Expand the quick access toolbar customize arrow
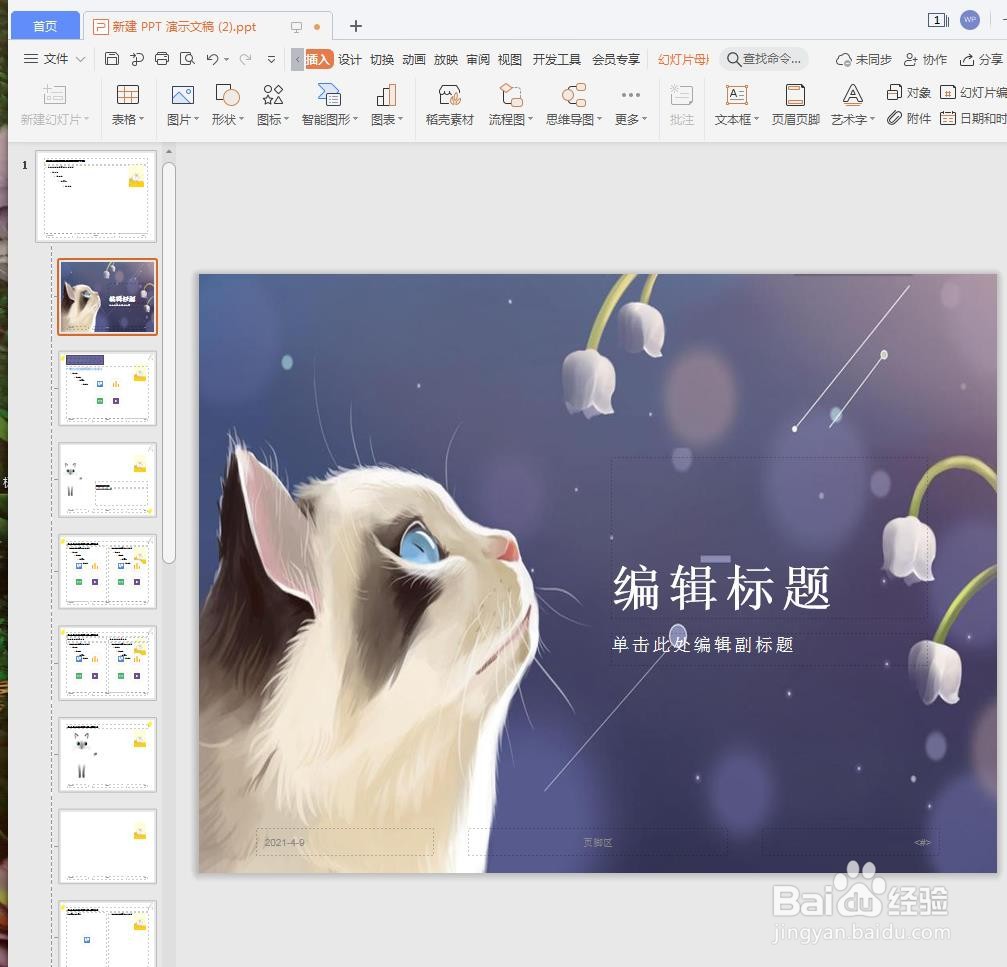Image resolution: width=1007 pixels, height=967 pixels. pos(272,59)
